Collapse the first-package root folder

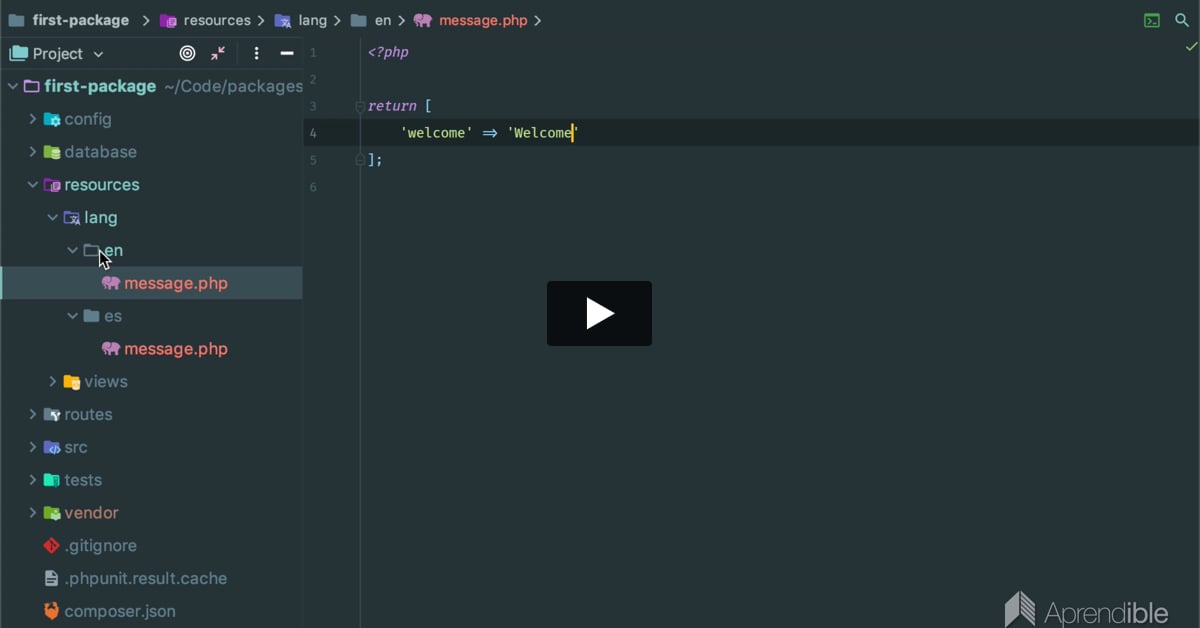coord(13,86)
